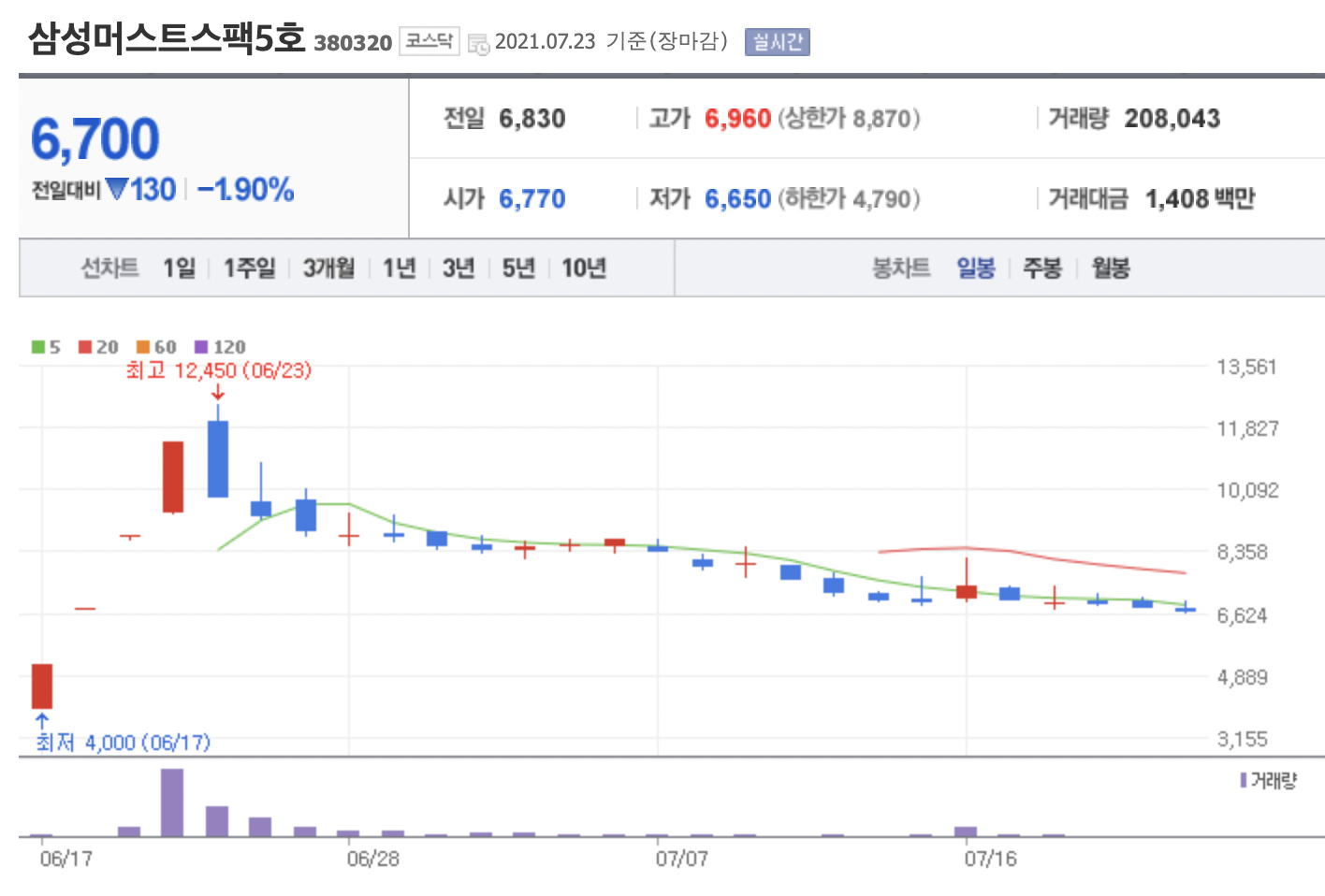The height and width of the screenshot is (896, 1325).
Task: Click the 하한가 4,790 text
Action: [850, 199]
